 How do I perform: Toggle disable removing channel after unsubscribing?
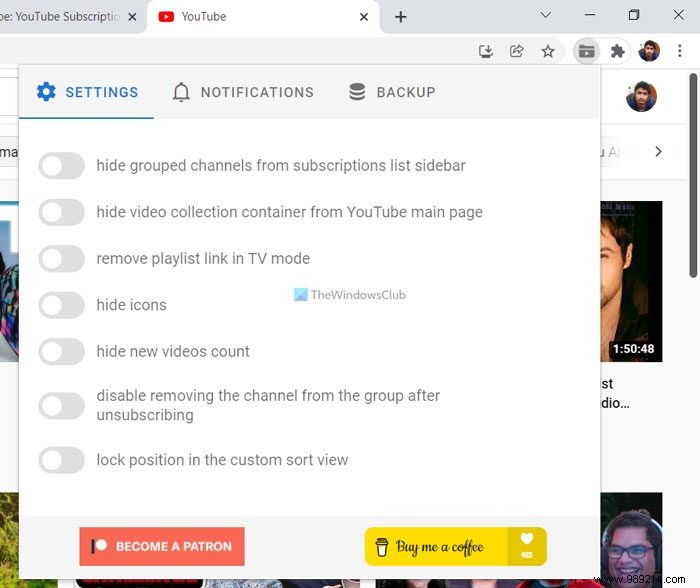(x=61, y=406)
